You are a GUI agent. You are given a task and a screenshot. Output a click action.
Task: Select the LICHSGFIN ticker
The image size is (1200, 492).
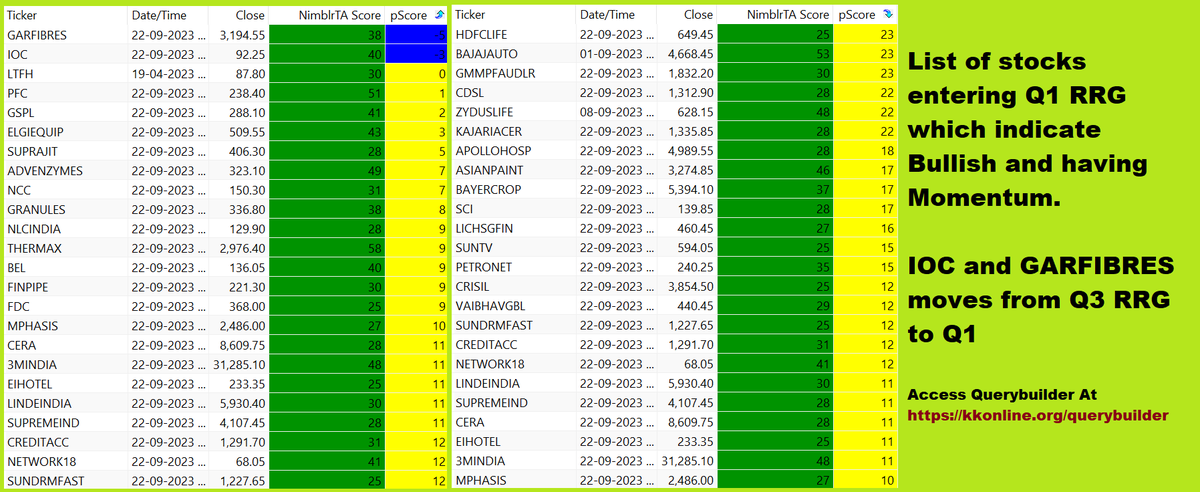click(484, 228)
